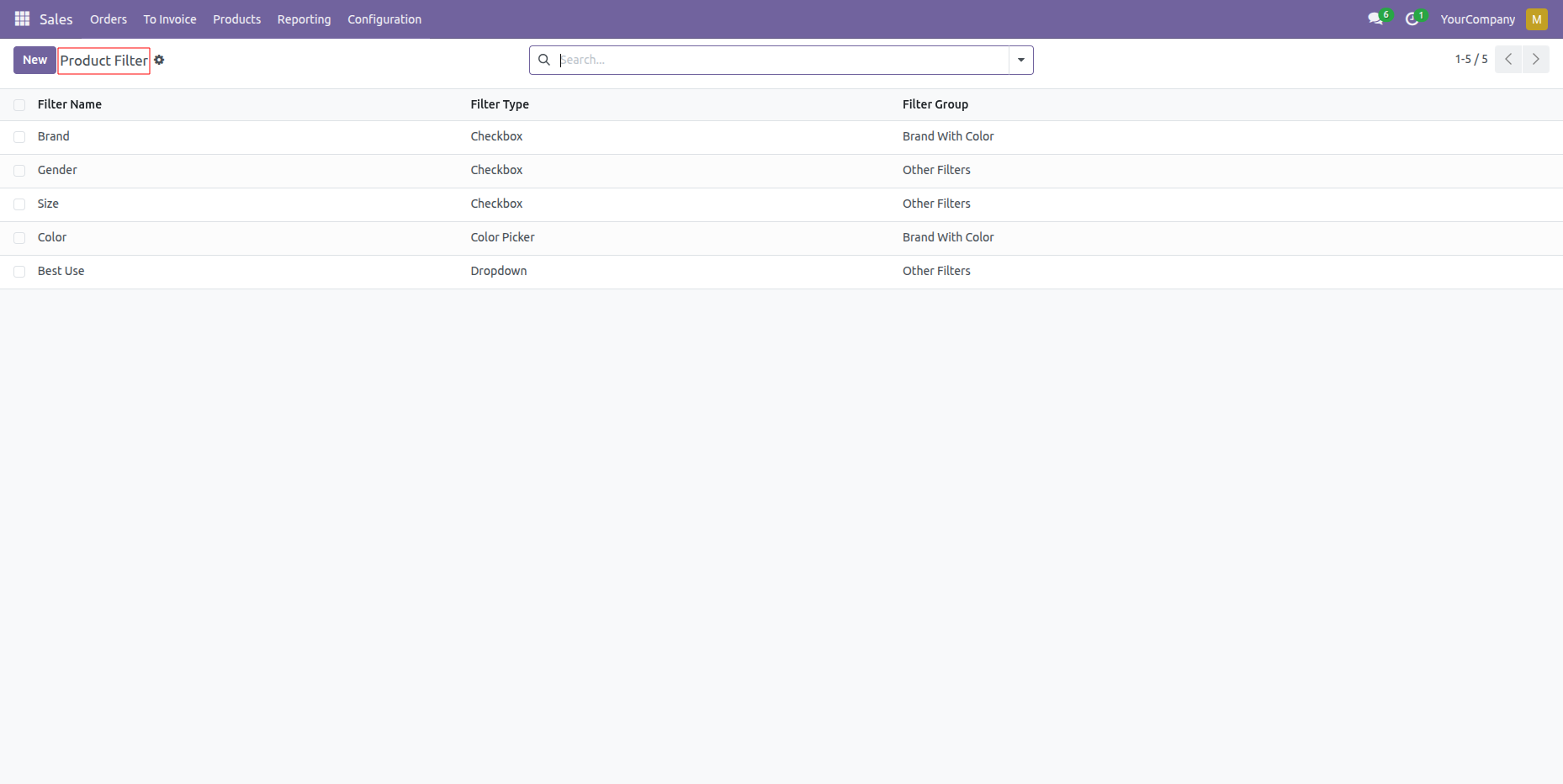Viewport: 1563px width, 784px height.
Task: Go to next page arrow
Action: pyautogui.click(x=1536, y=59)
